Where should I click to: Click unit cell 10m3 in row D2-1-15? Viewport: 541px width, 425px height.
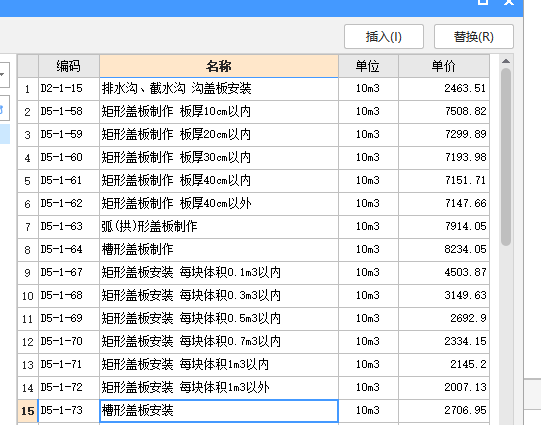368,89
